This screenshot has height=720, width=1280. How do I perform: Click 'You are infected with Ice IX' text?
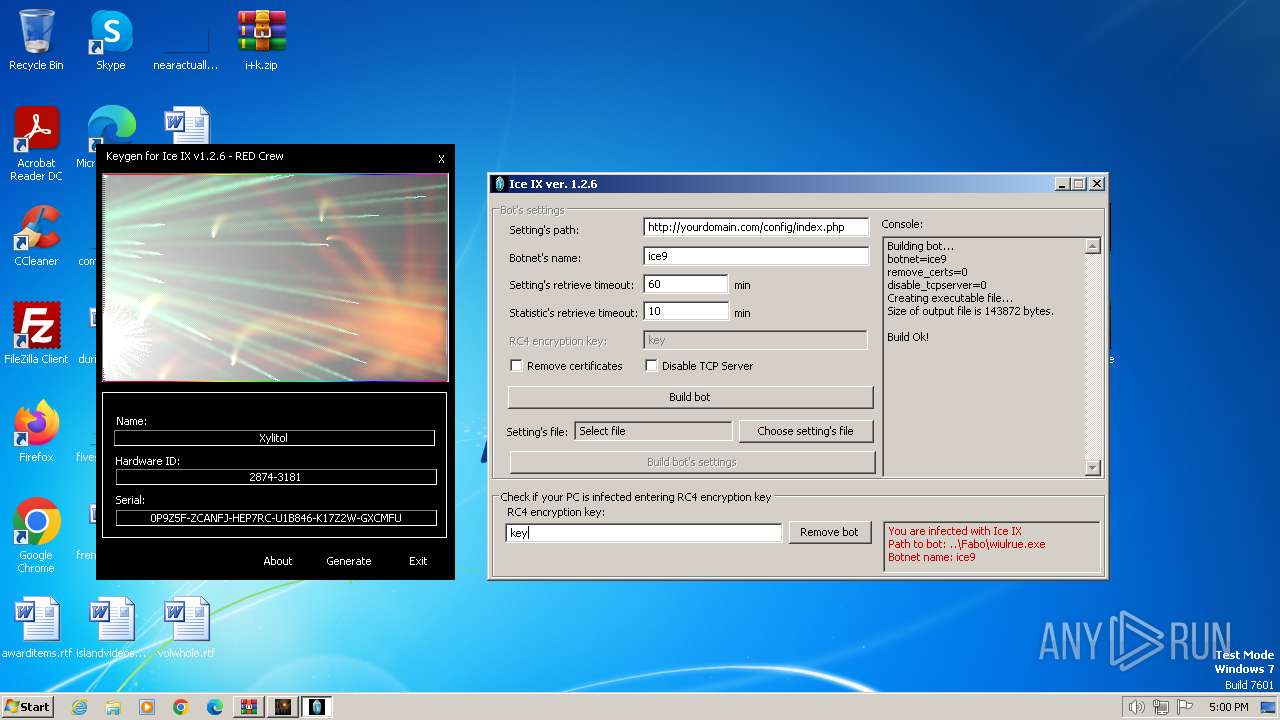point(955,531)
